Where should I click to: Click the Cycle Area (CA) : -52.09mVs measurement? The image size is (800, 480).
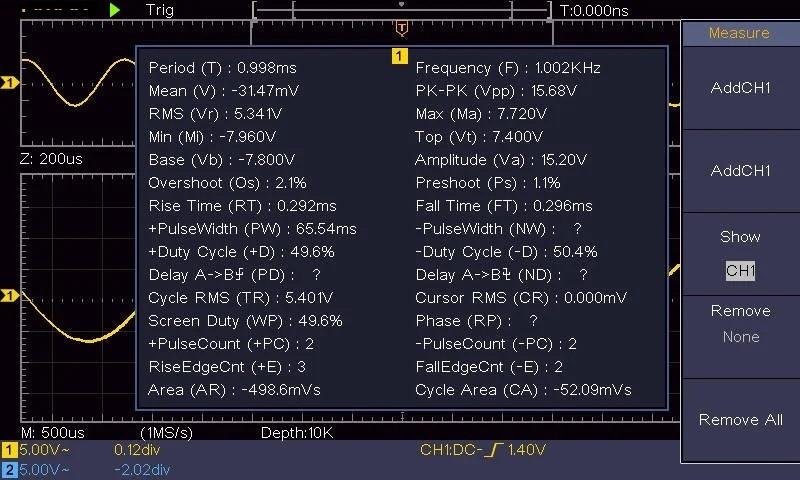[523, 390]
